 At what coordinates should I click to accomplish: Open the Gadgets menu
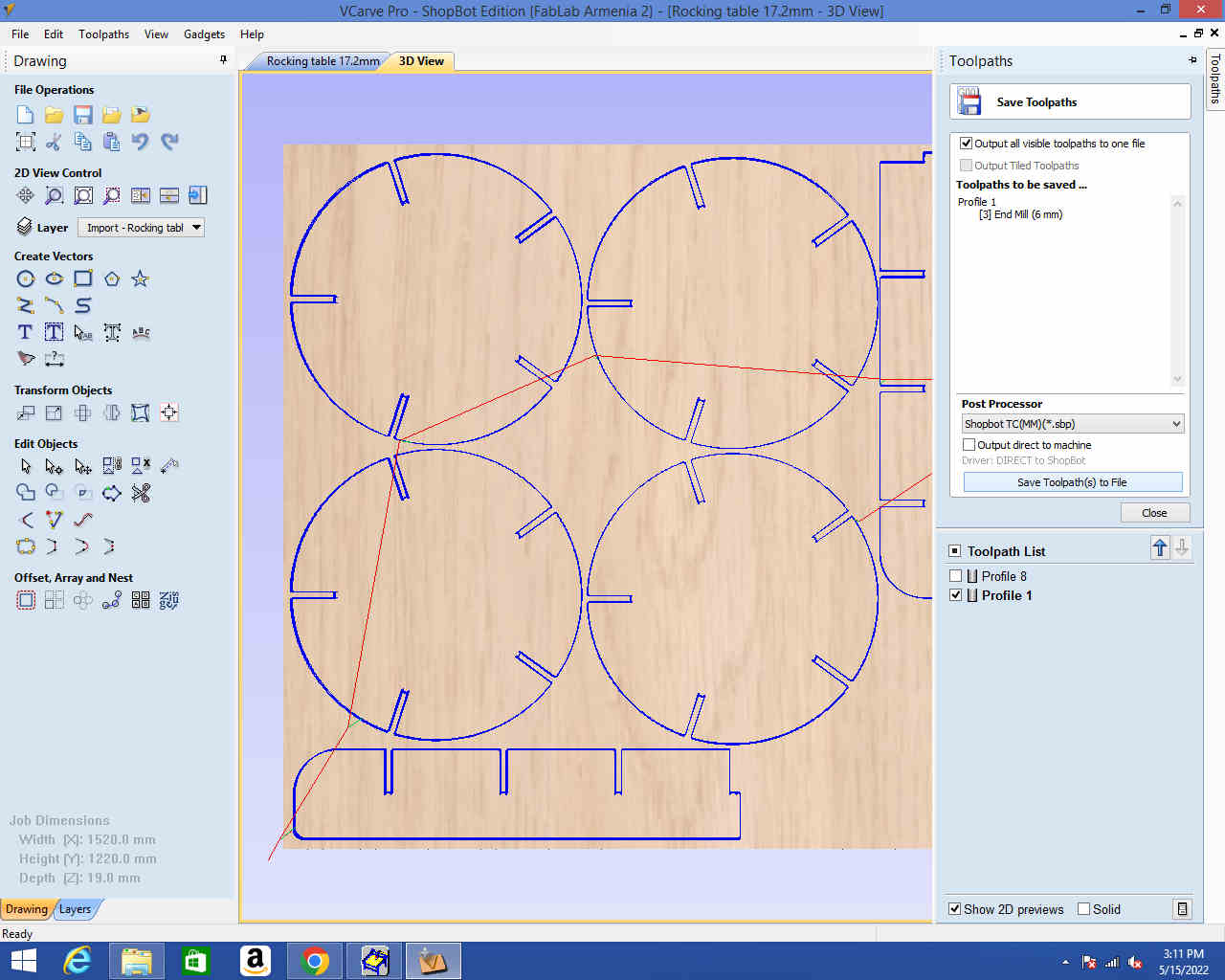tap(204, 34)
